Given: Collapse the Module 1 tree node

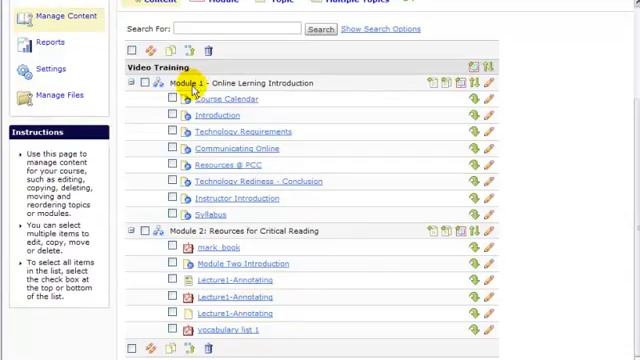Looking at the screenshot, I should [131, 82].
